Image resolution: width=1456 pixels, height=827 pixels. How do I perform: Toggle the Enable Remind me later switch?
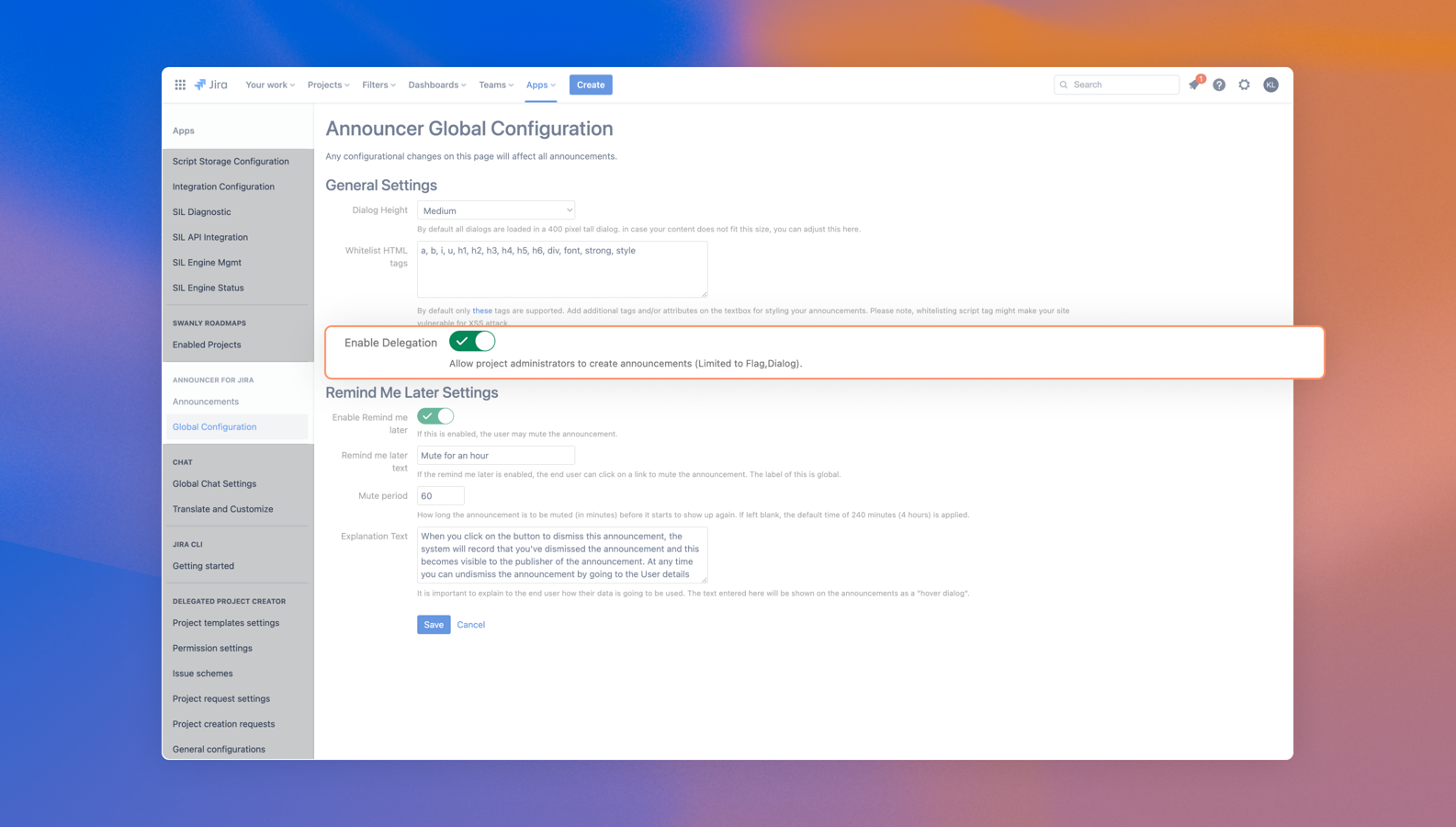(x=435, y=416)
